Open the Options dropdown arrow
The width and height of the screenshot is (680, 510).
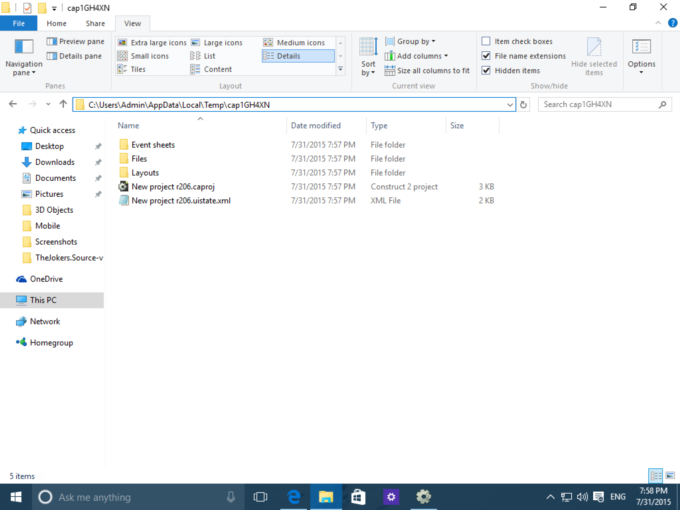tap(641, 73)
